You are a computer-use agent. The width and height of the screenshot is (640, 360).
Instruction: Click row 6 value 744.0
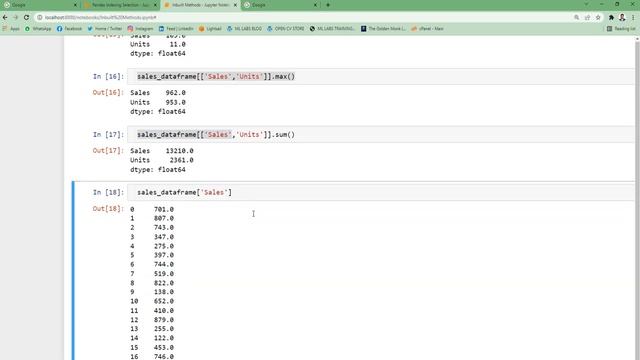(164, 264)
